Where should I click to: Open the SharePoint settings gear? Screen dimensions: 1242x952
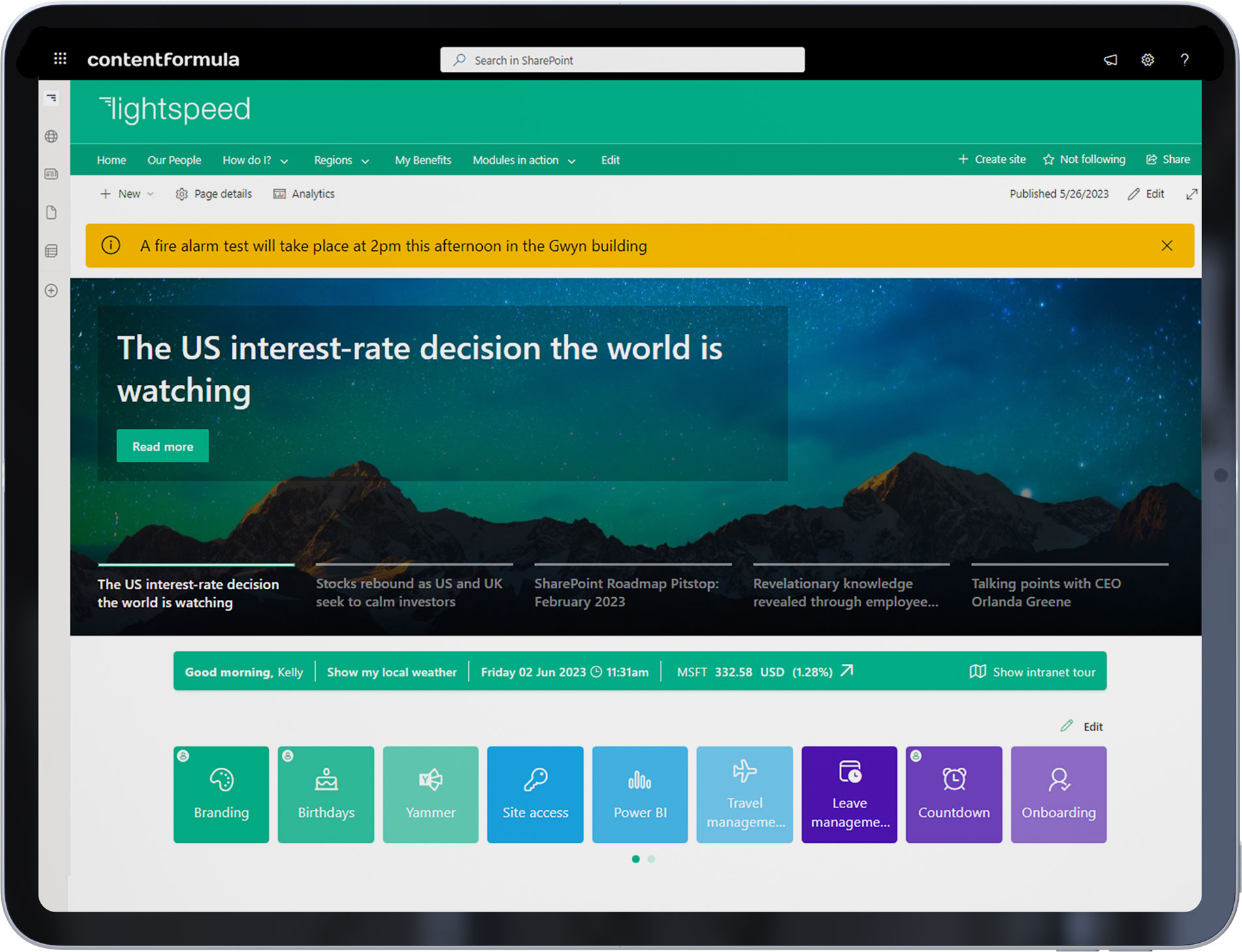pos(1148,60)
